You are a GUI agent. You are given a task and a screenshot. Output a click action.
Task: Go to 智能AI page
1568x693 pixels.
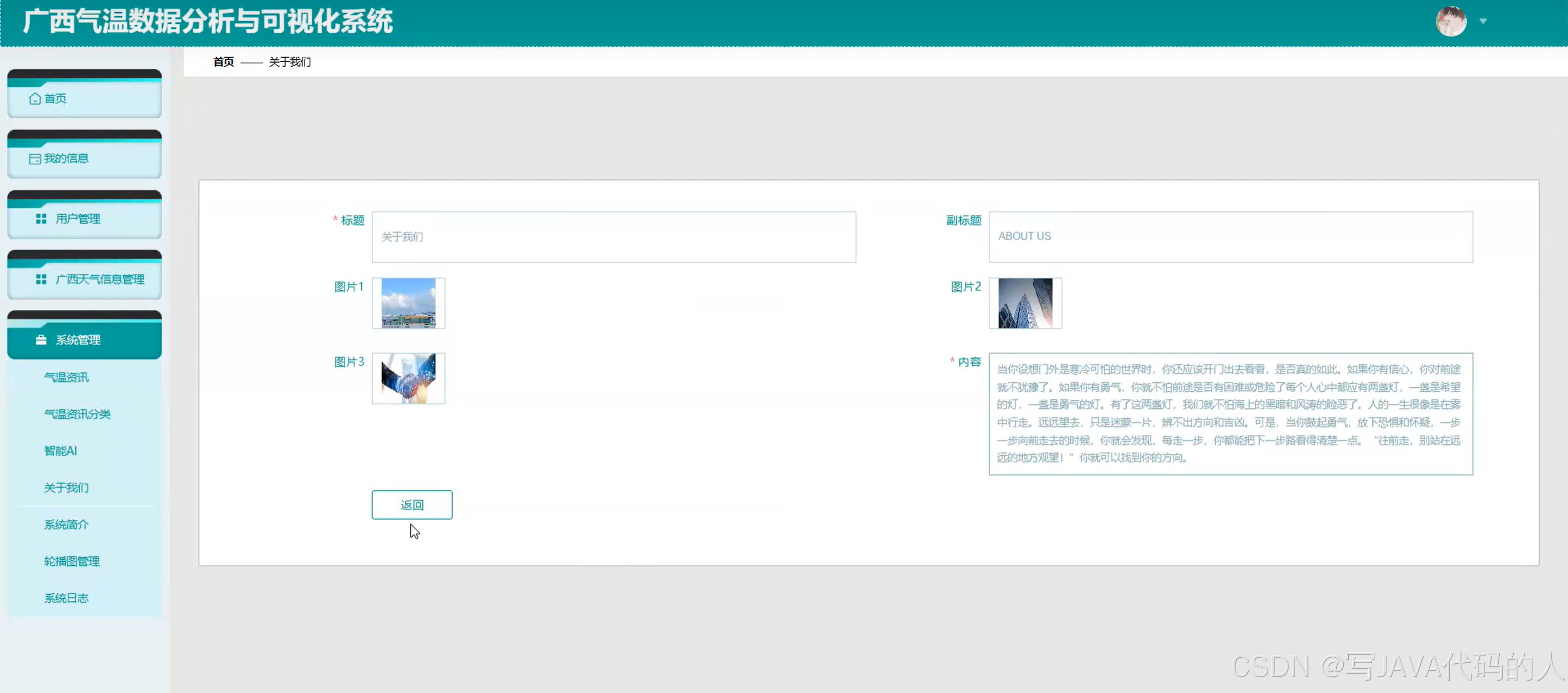pos(60,451)
